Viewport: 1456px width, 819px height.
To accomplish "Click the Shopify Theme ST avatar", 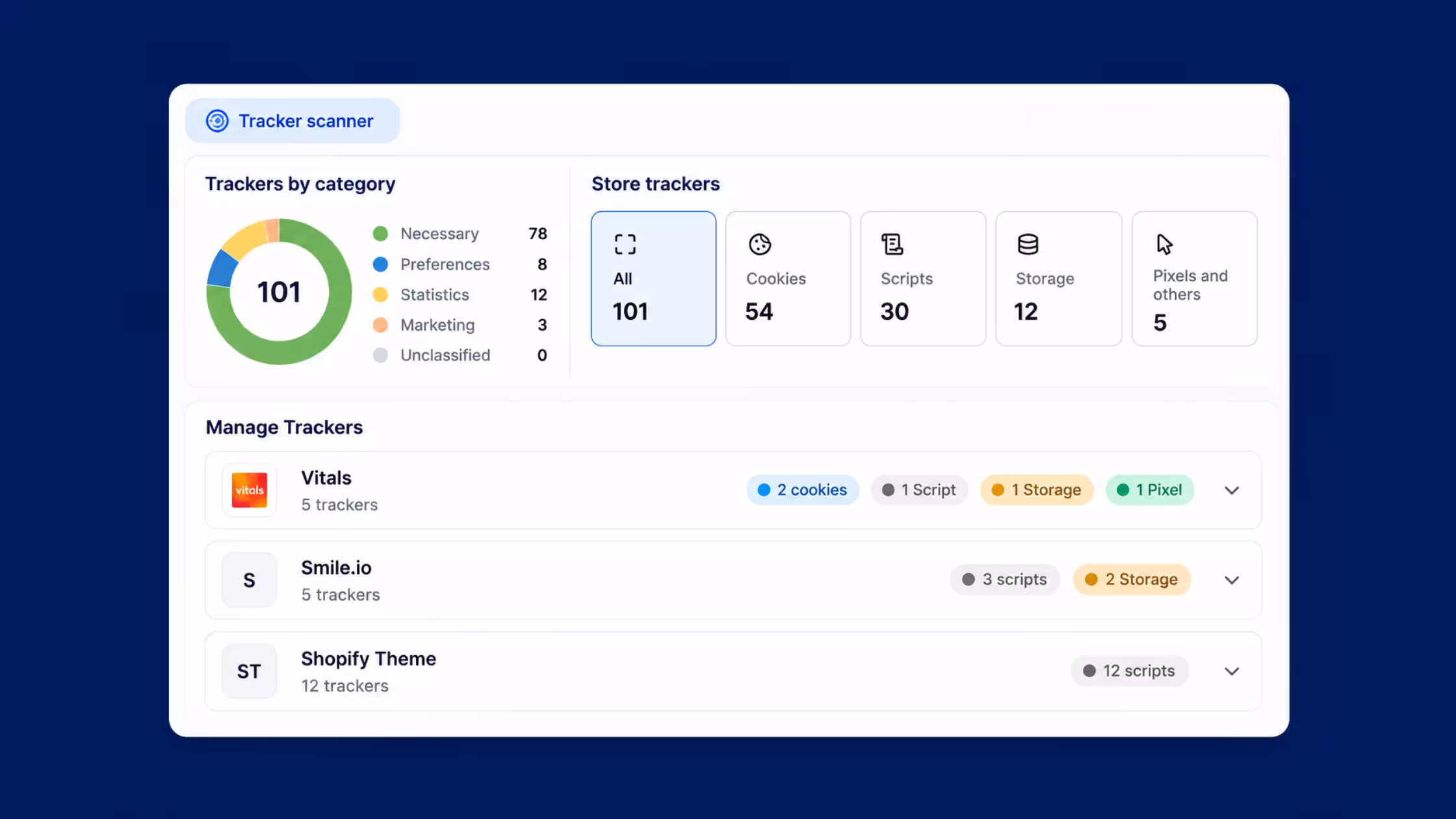I will [x=250, y=671].
